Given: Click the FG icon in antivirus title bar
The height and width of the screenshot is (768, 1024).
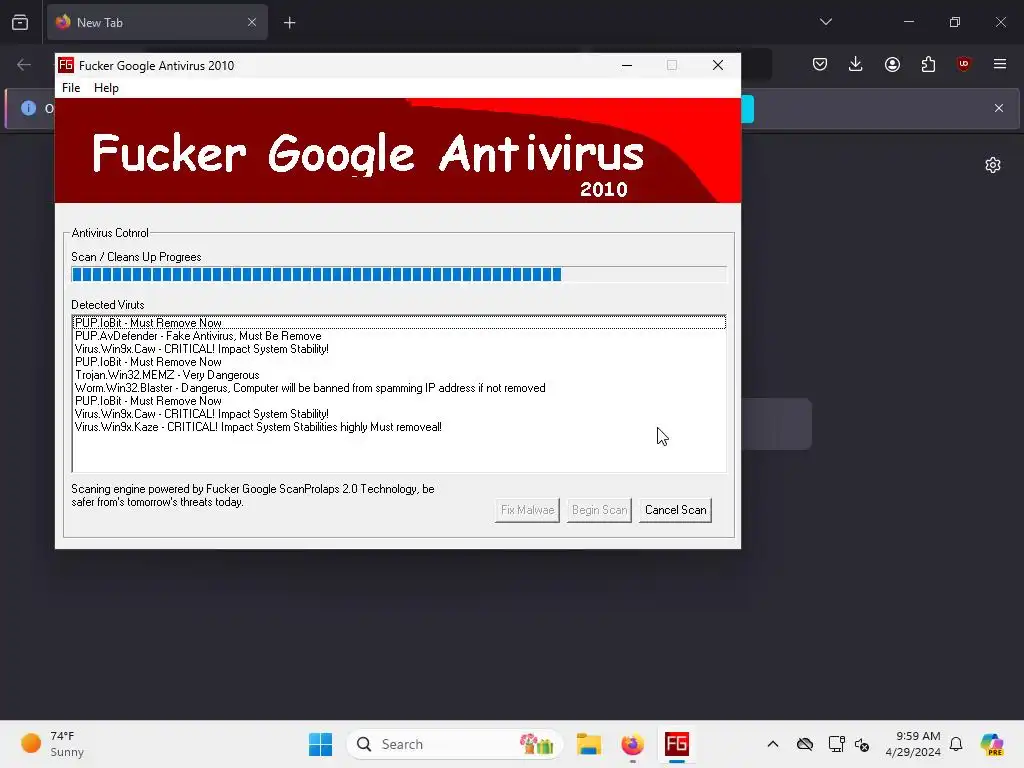Looking at the screenshot, I should [66, 65].
